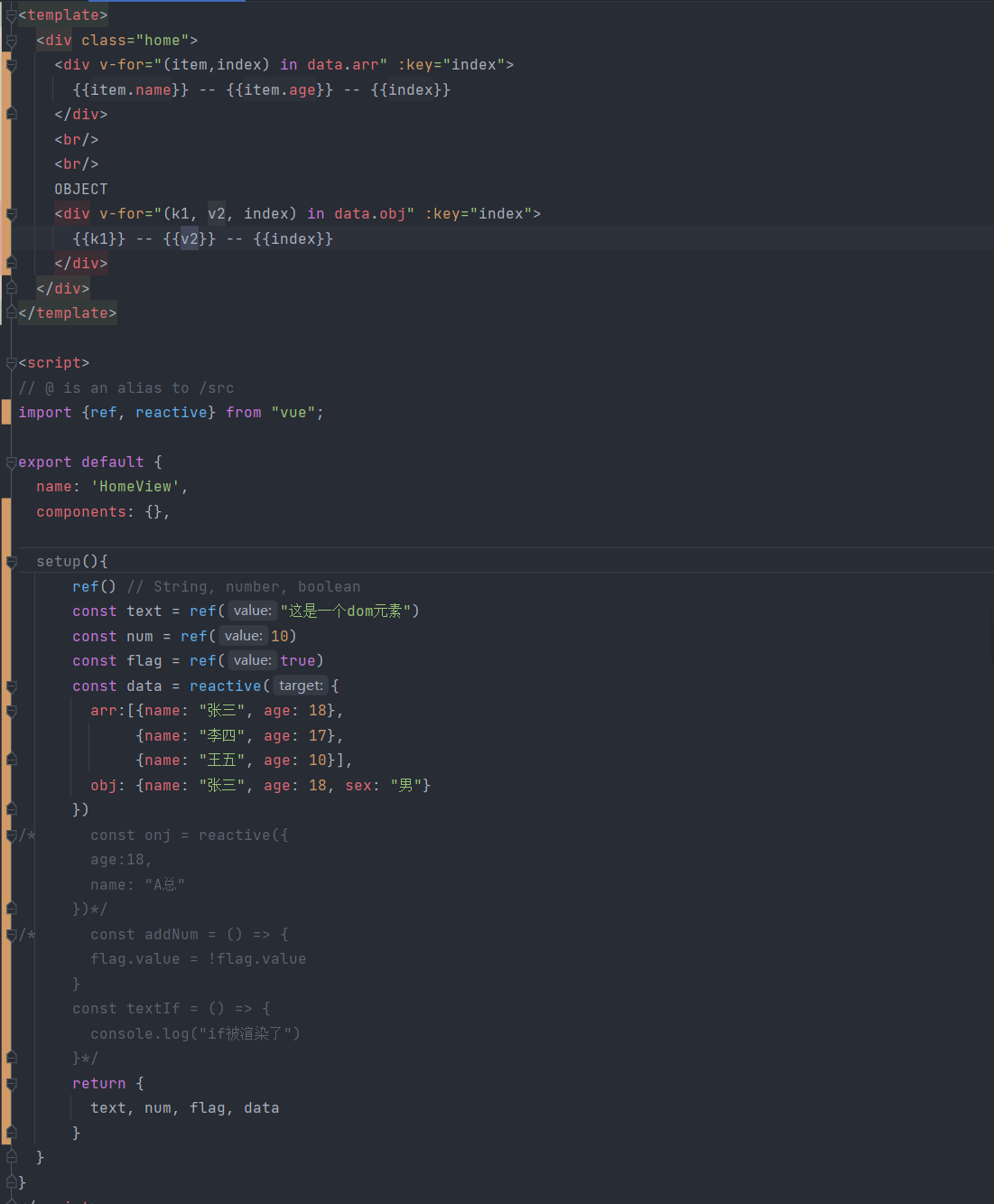Click the components: {} property
994x1204 pixels.
99,512
